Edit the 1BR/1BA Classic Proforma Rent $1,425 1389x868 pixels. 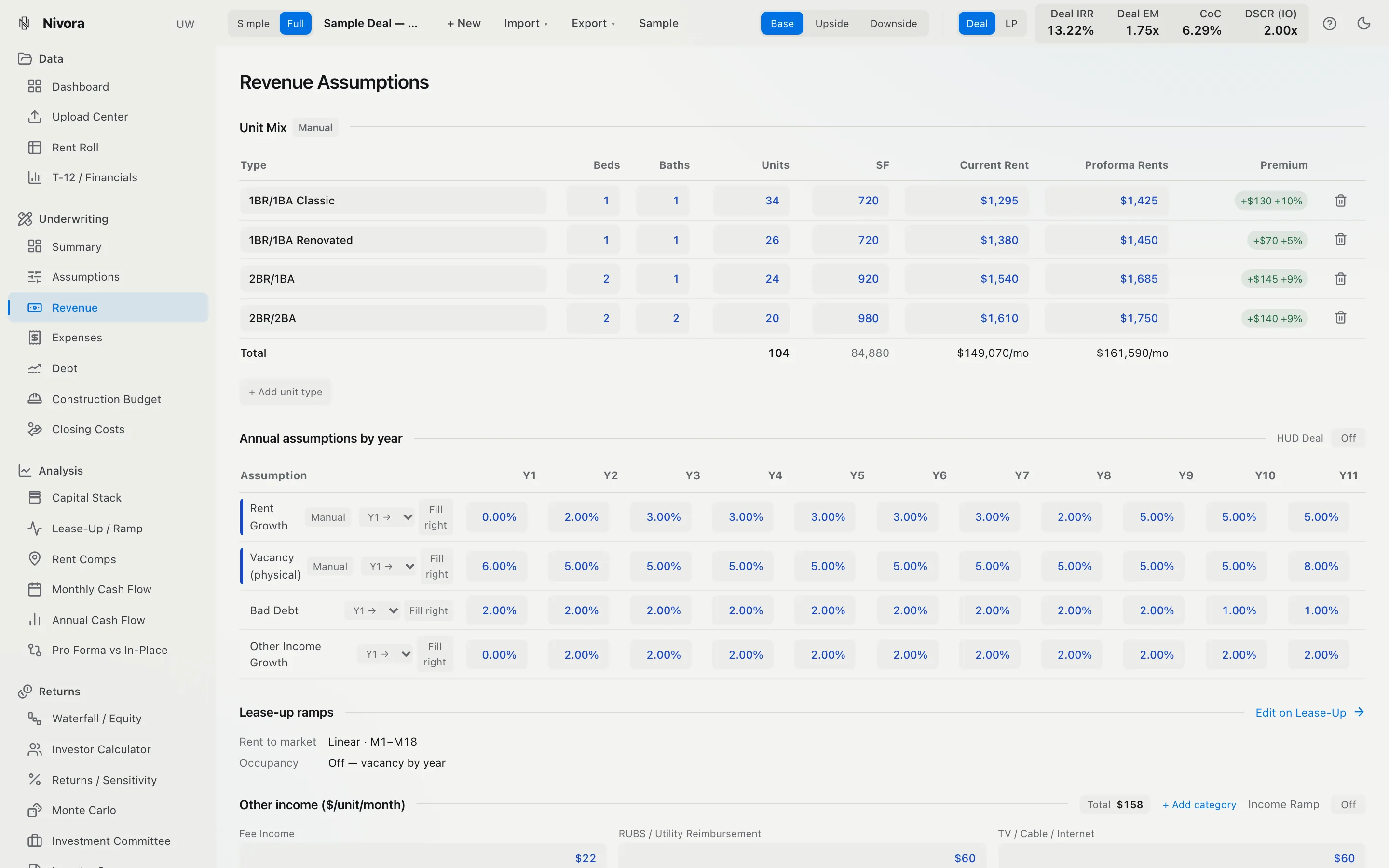tap(1106, 201)
